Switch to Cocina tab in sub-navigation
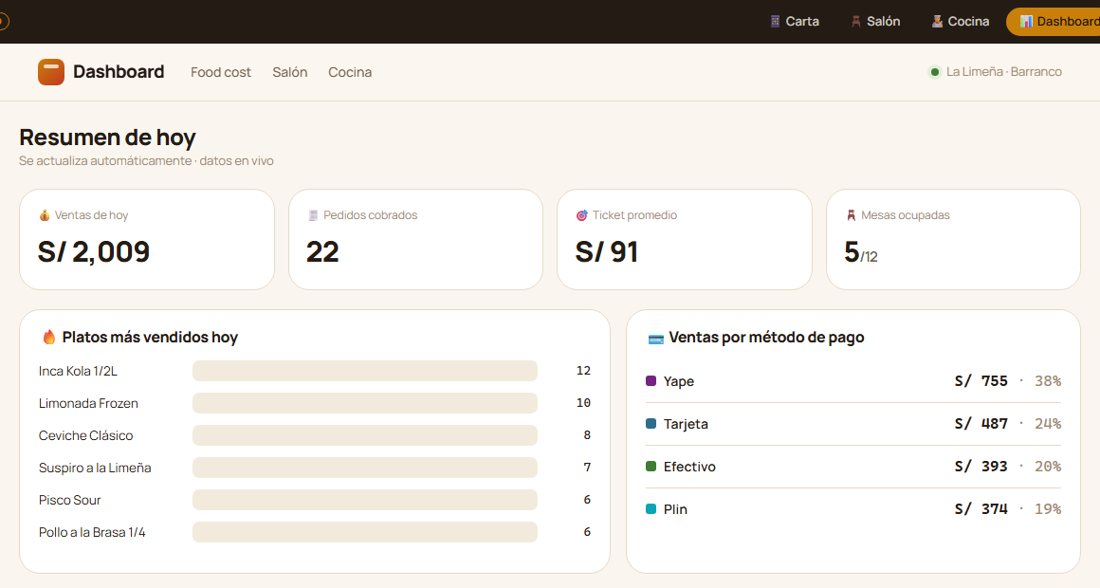 350,72
